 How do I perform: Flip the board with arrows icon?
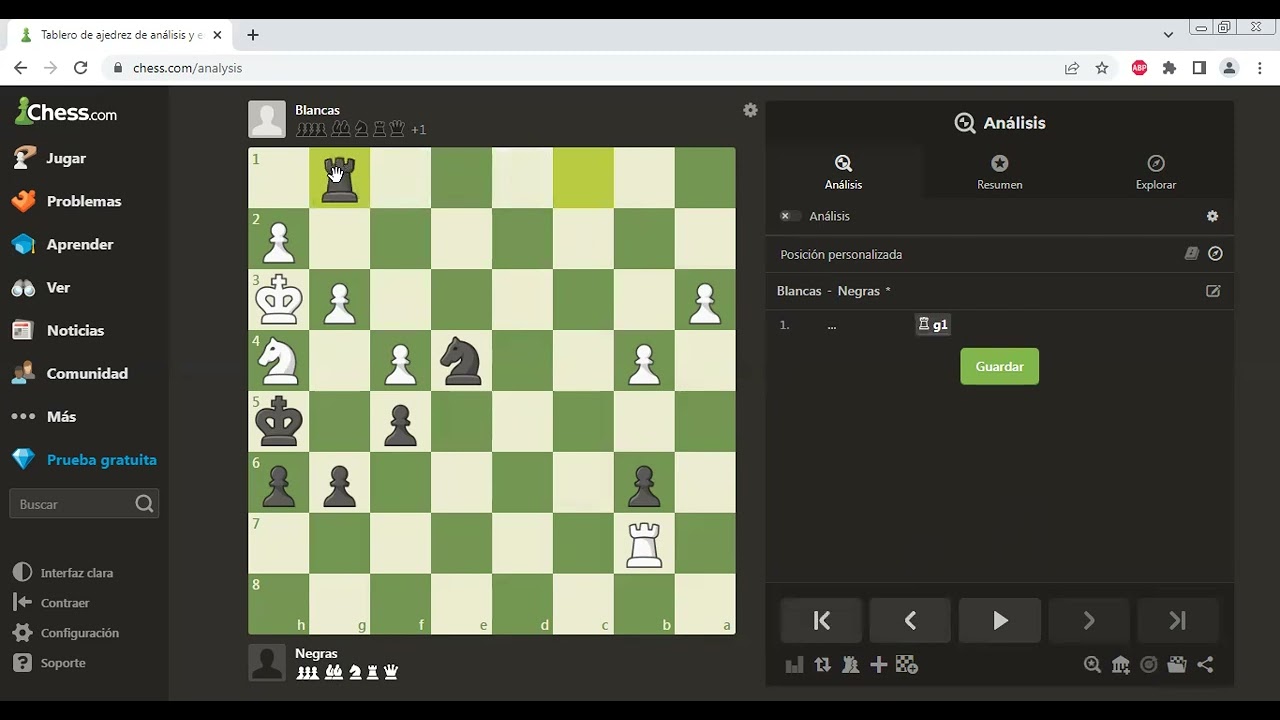pos(822,665)
